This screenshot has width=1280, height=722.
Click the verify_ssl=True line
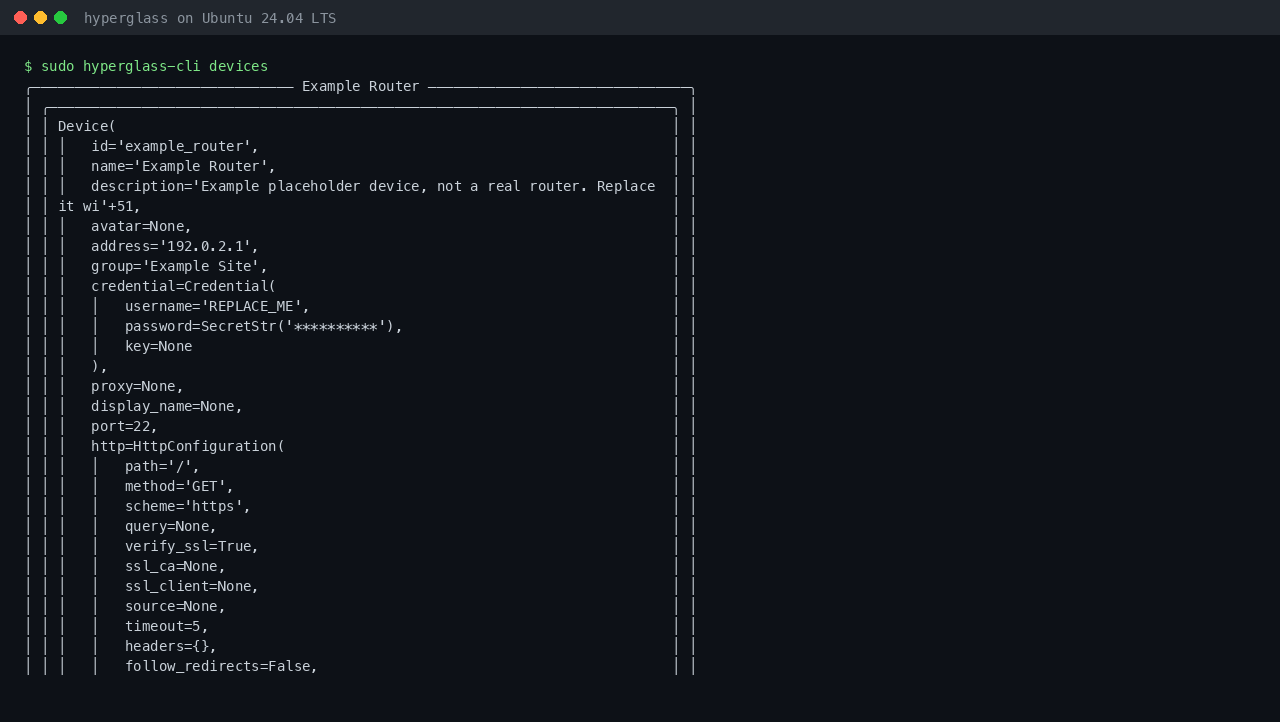pos(192,546)
